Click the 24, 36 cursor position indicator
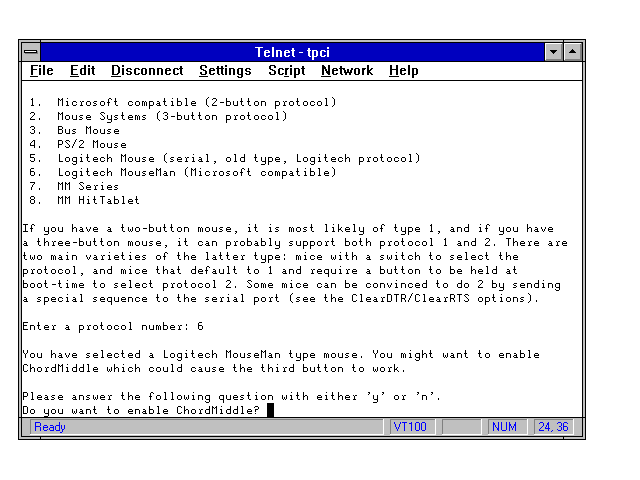Image resolution: width=640 pixels, height=480 pixels. click(x=552, y=427)
